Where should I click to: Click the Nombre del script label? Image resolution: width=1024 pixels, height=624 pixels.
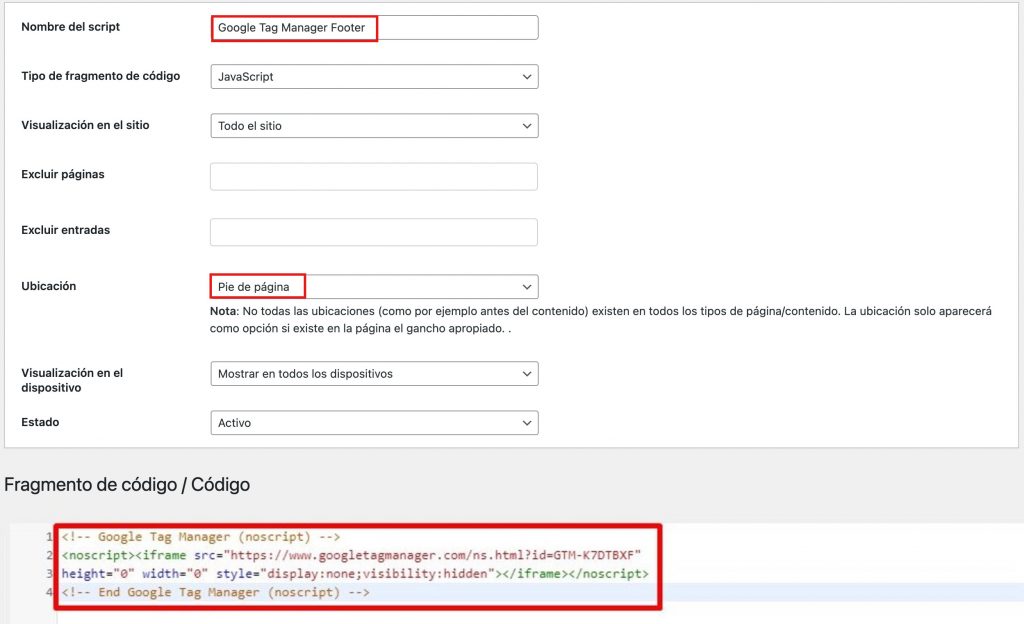tap(70, 27)
